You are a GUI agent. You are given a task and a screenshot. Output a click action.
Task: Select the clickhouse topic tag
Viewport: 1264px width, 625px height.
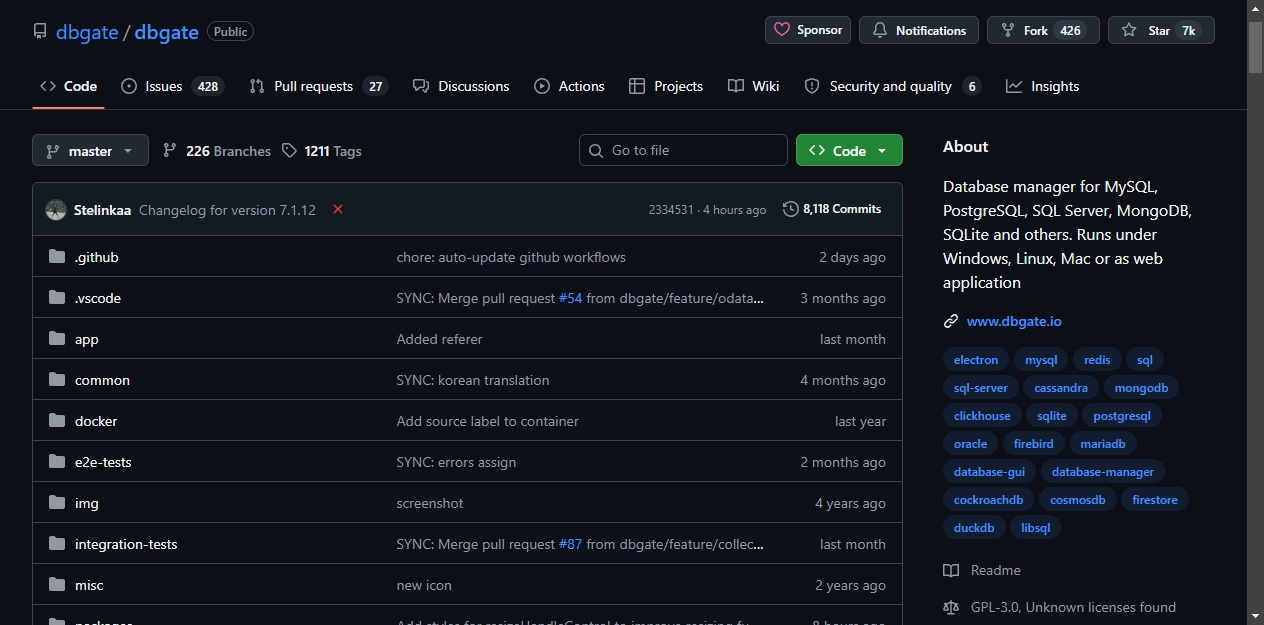(x=982, y=416)
